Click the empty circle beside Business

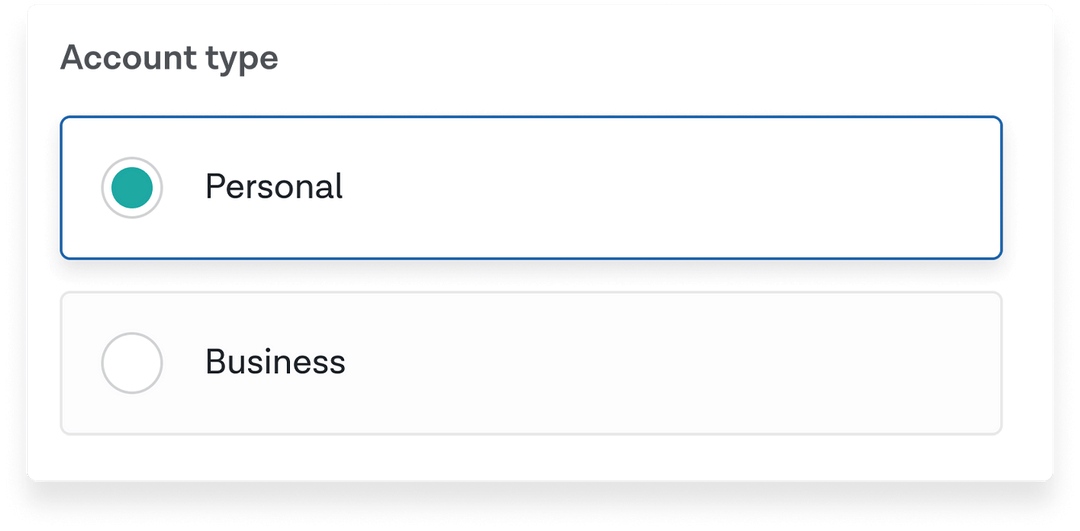(x=132, y=363)
